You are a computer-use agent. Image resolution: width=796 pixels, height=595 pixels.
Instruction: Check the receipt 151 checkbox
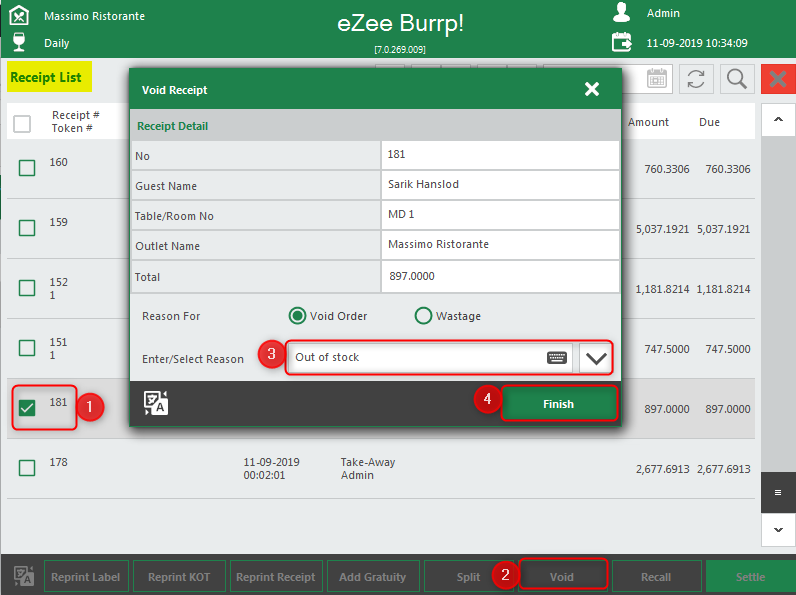coord(27,348)
